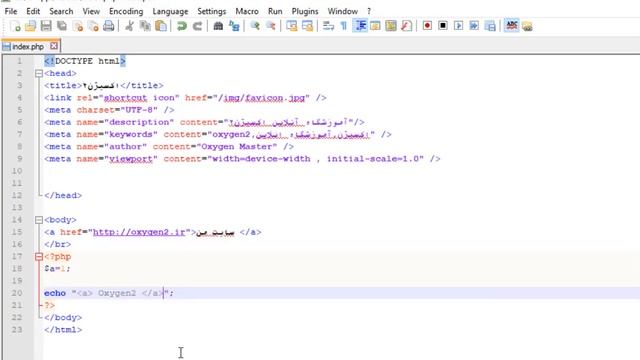Viewport: 640px width, 360px height.
Task: Toggle the Document Map icon
Action: click(391, 26)
